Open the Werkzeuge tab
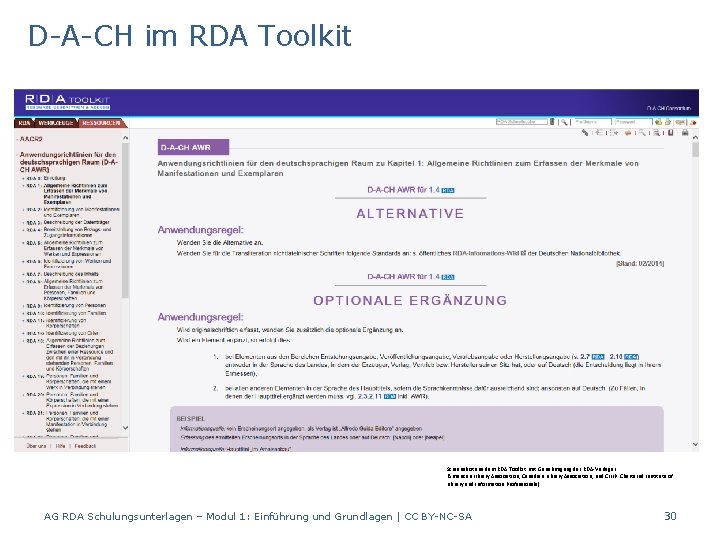Image resolution: width=720 pixels, height=540 pixels. [x=56, y=123]
